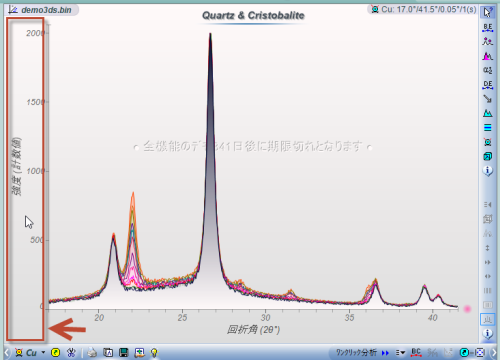This screenshot has height=360, width=500.
Task: Open the list options dropdown beside analysis arrows
Action: [400, 353]
